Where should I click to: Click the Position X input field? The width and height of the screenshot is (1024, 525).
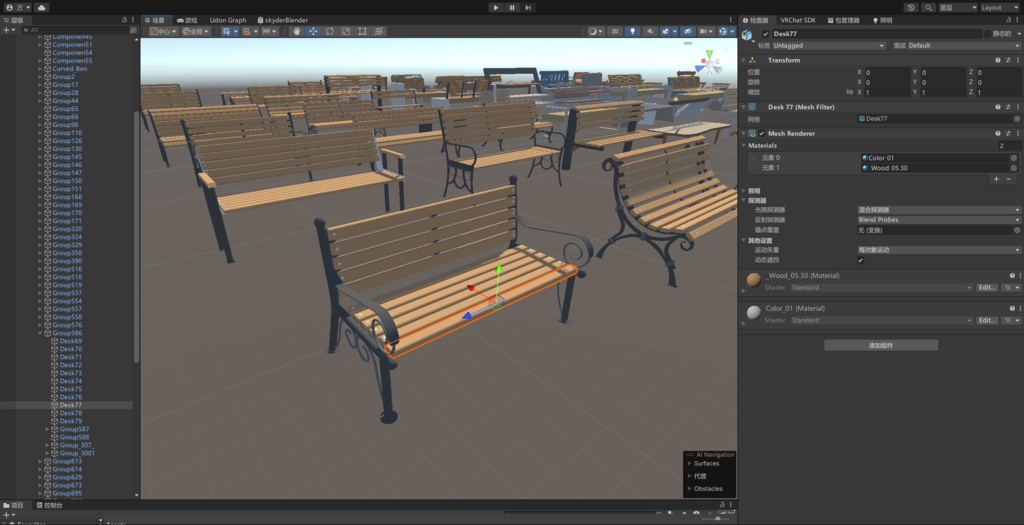[887, 72]
